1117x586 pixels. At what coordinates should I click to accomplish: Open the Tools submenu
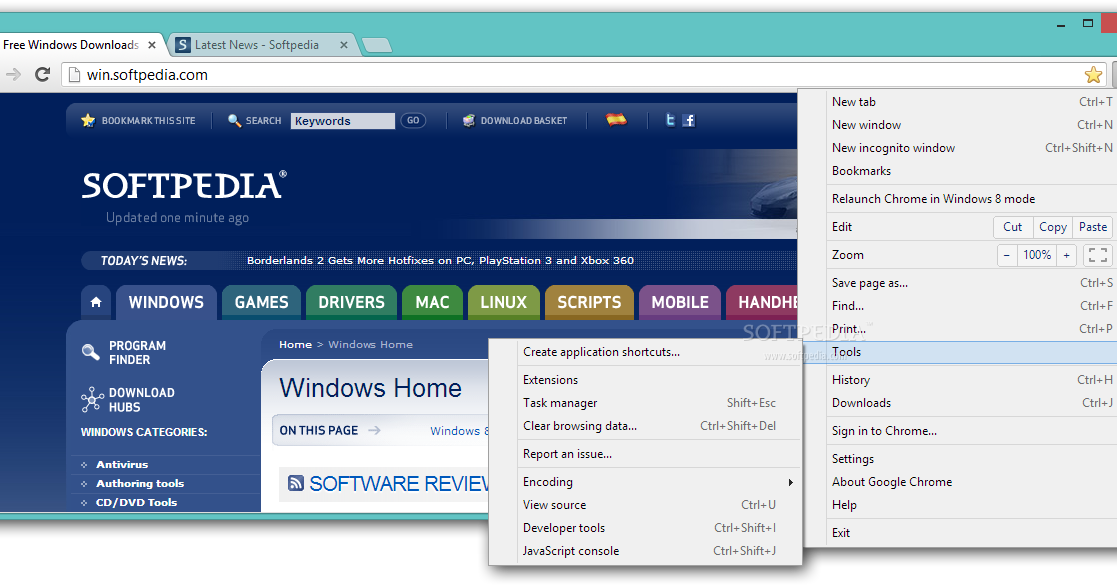tap(960, 352)
